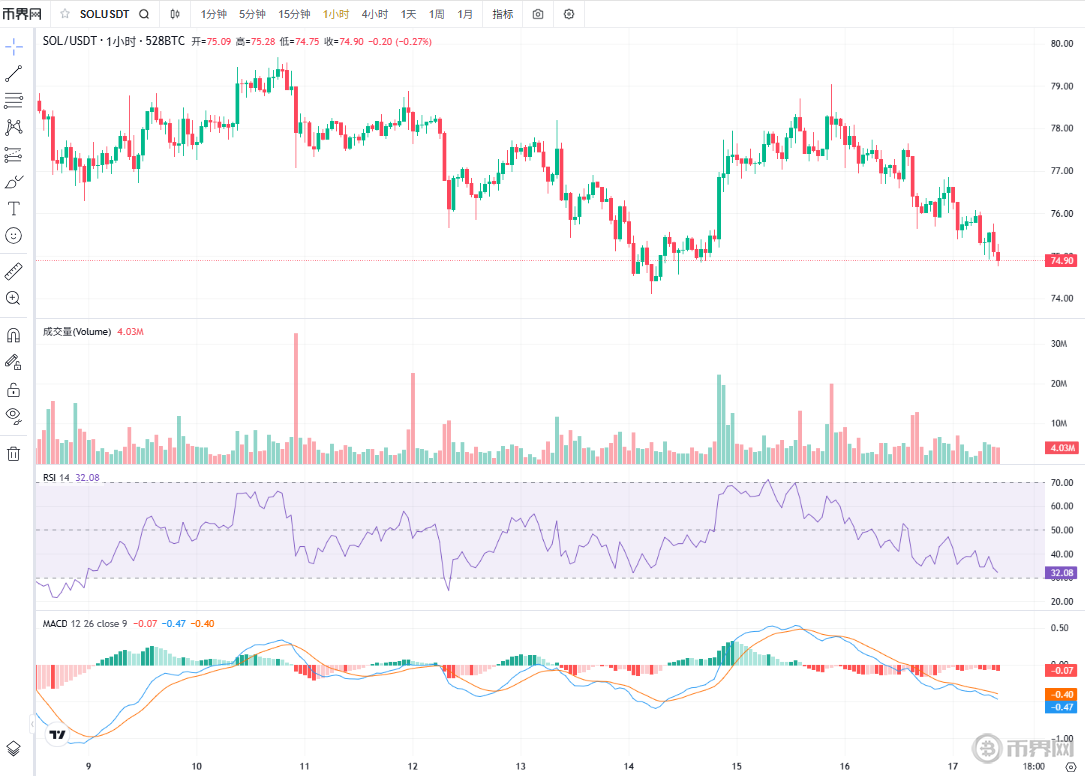This screenshot has height=776, width=1085.
Task: Select the horizontal lines Fibonacci tool
Action: click(14, 100)
